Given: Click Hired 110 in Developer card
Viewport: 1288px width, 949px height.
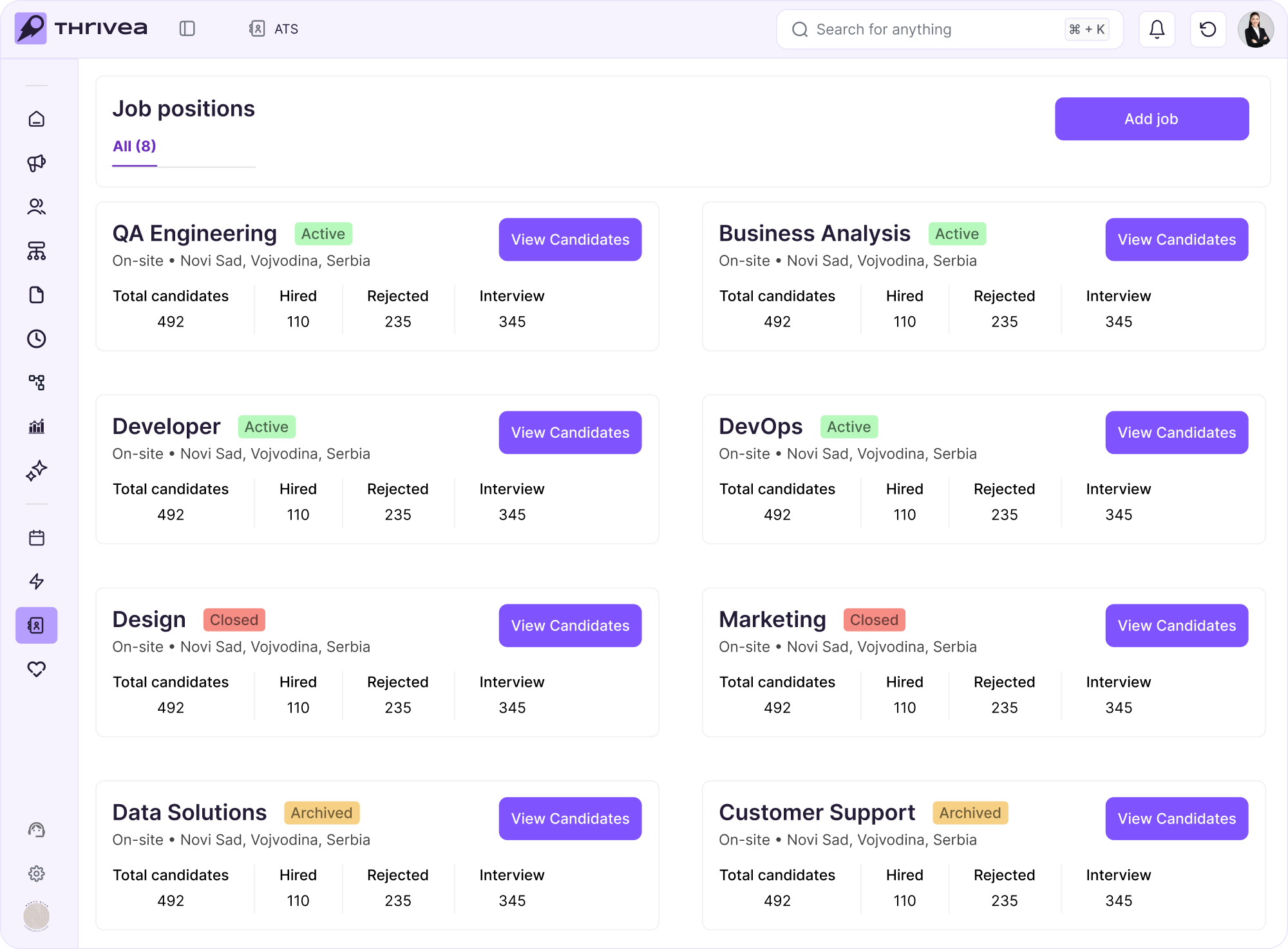Looking at the screenshot, I should (x=298, y=502).
